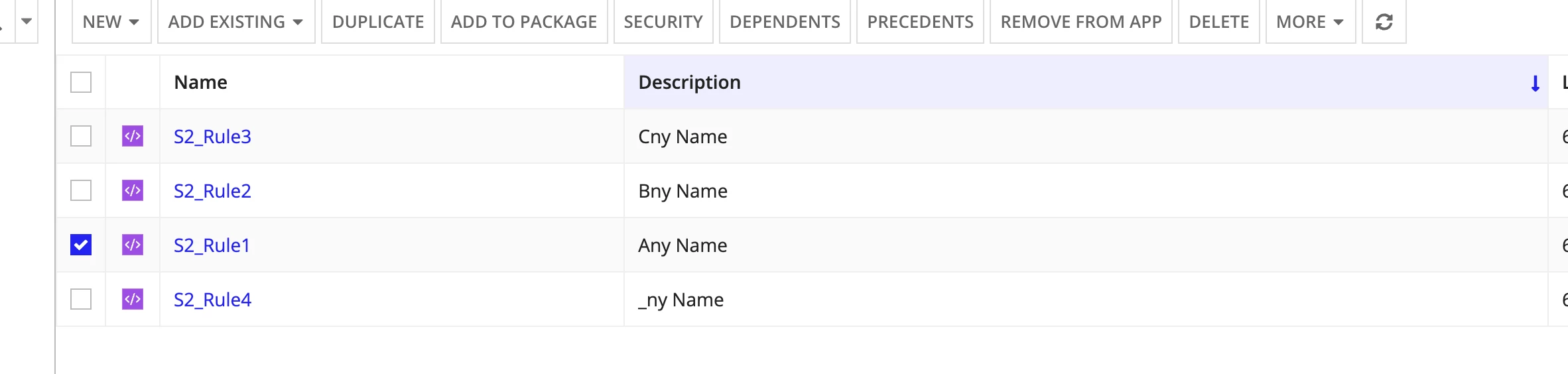
Task: Open the MORE dropdown menu
Action: [x=1311, y=22]
